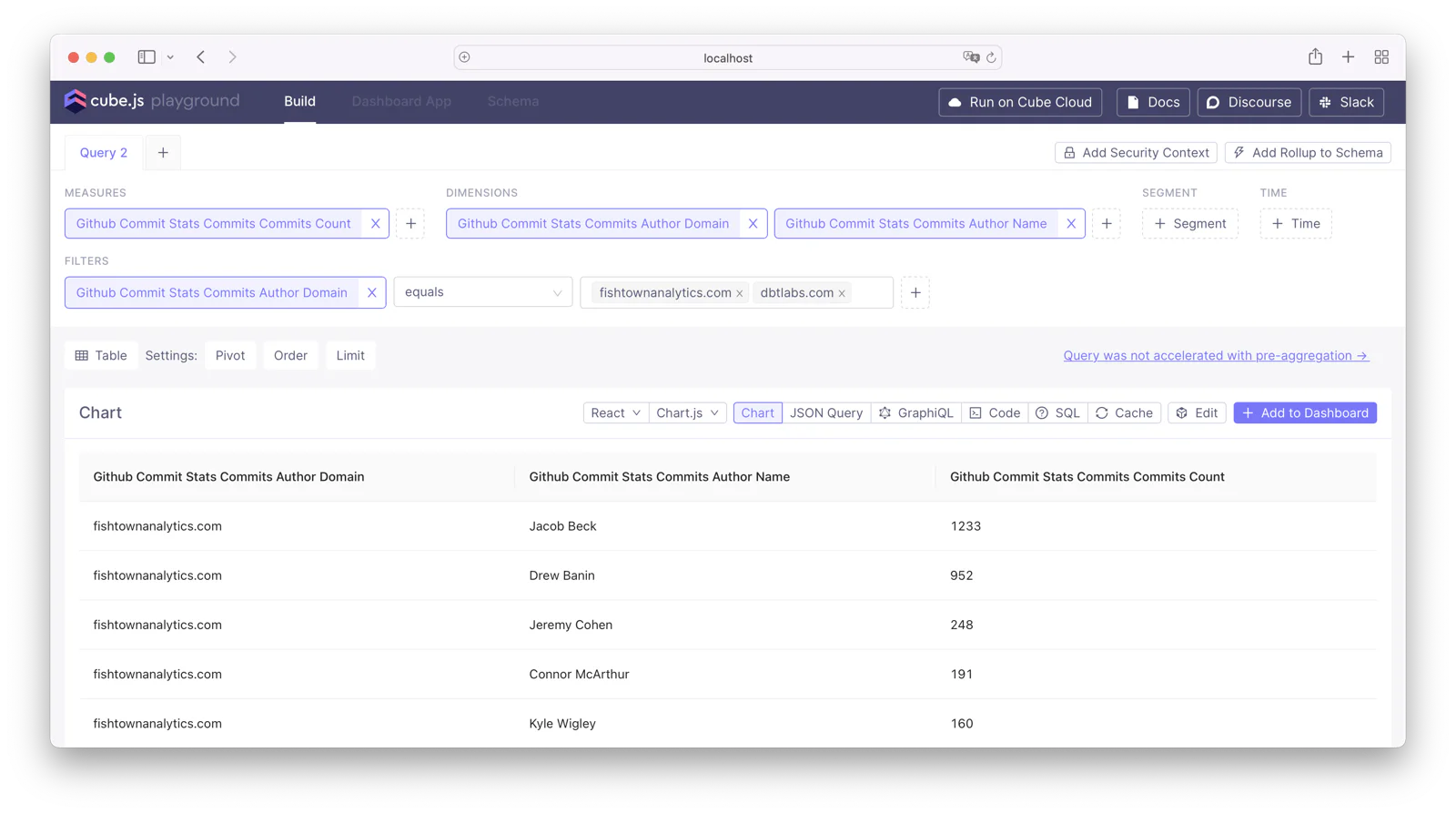The height and width of the screenshot is (814, 1456).
Task: Click Add Rollup to Schema
Action: point(1308,153)
